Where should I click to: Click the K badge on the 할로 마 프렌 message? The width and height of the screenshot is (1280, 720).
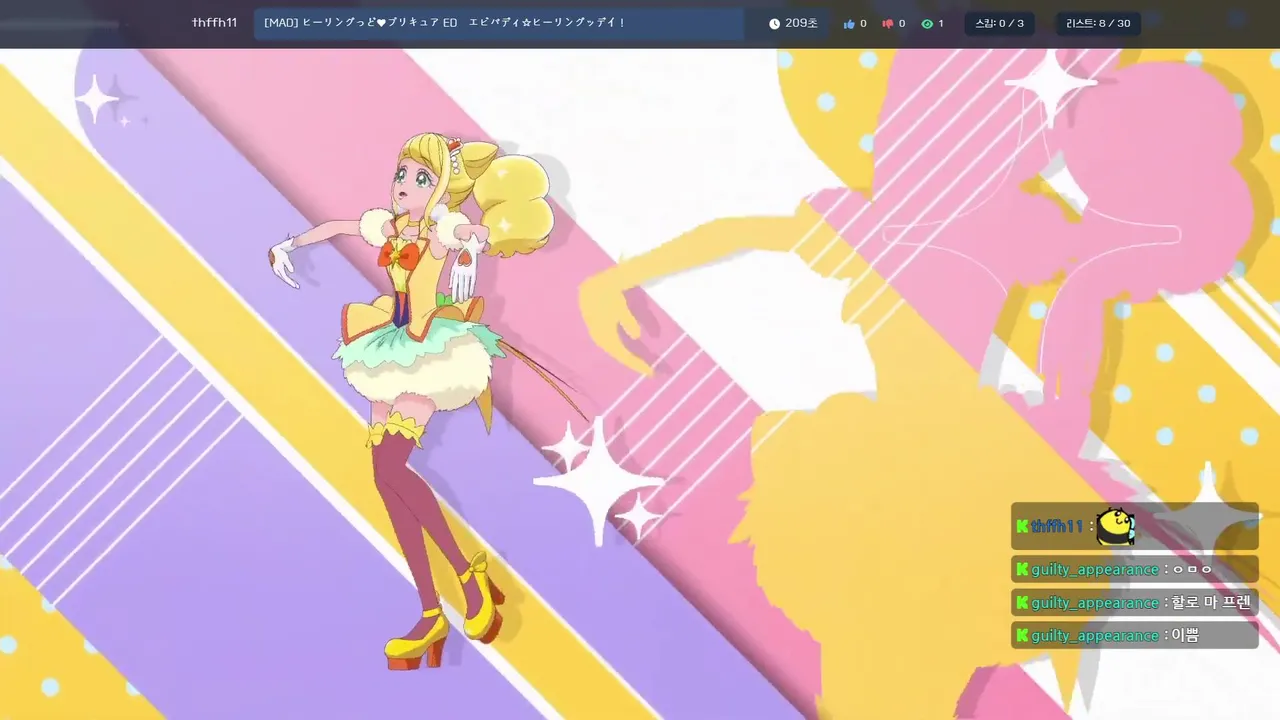[x=1022, y=602]
